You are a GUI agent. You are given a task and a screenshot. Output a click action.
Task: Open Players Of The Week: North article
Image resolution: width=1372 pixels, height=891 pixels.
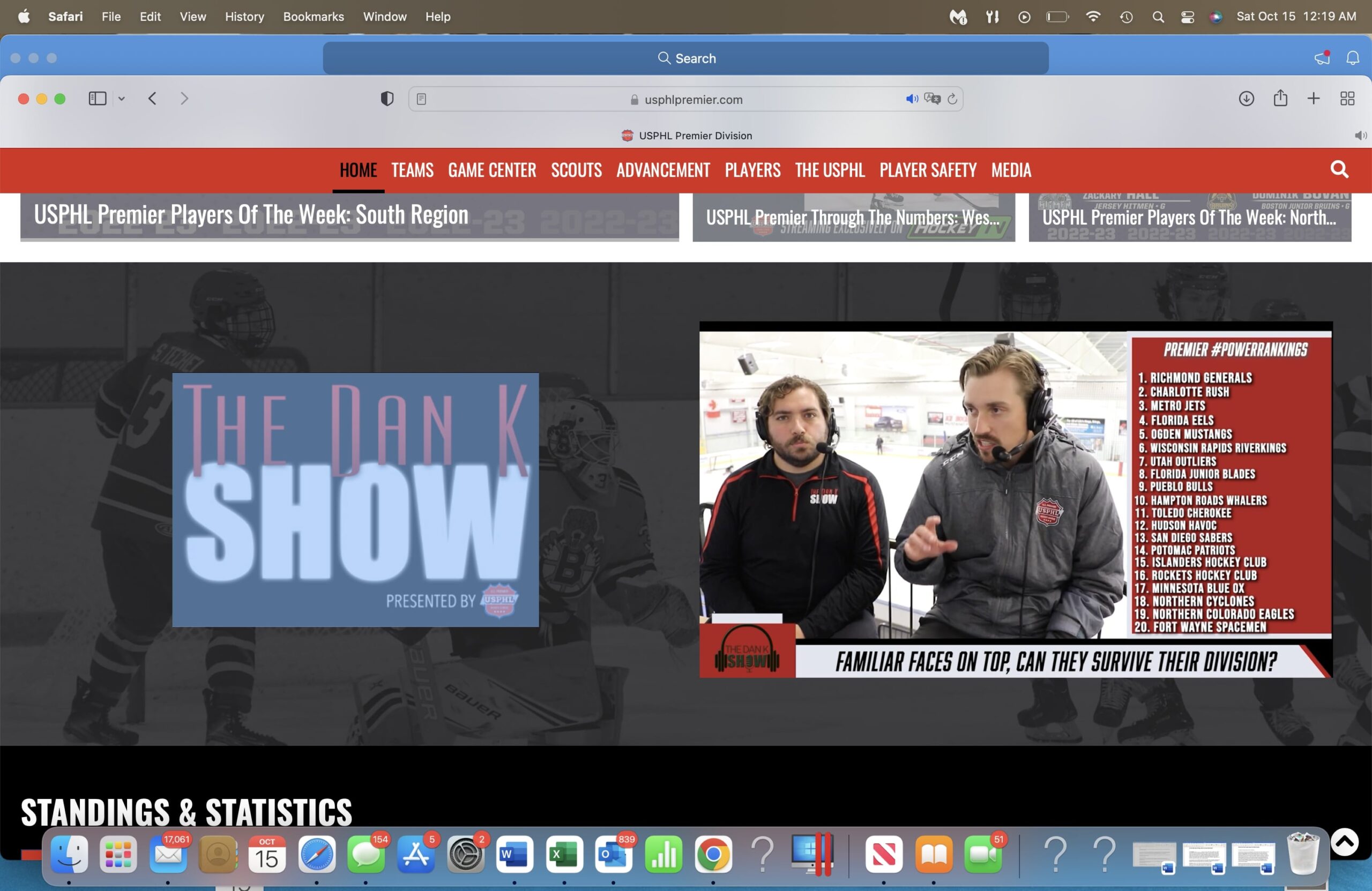(1190, 216)
